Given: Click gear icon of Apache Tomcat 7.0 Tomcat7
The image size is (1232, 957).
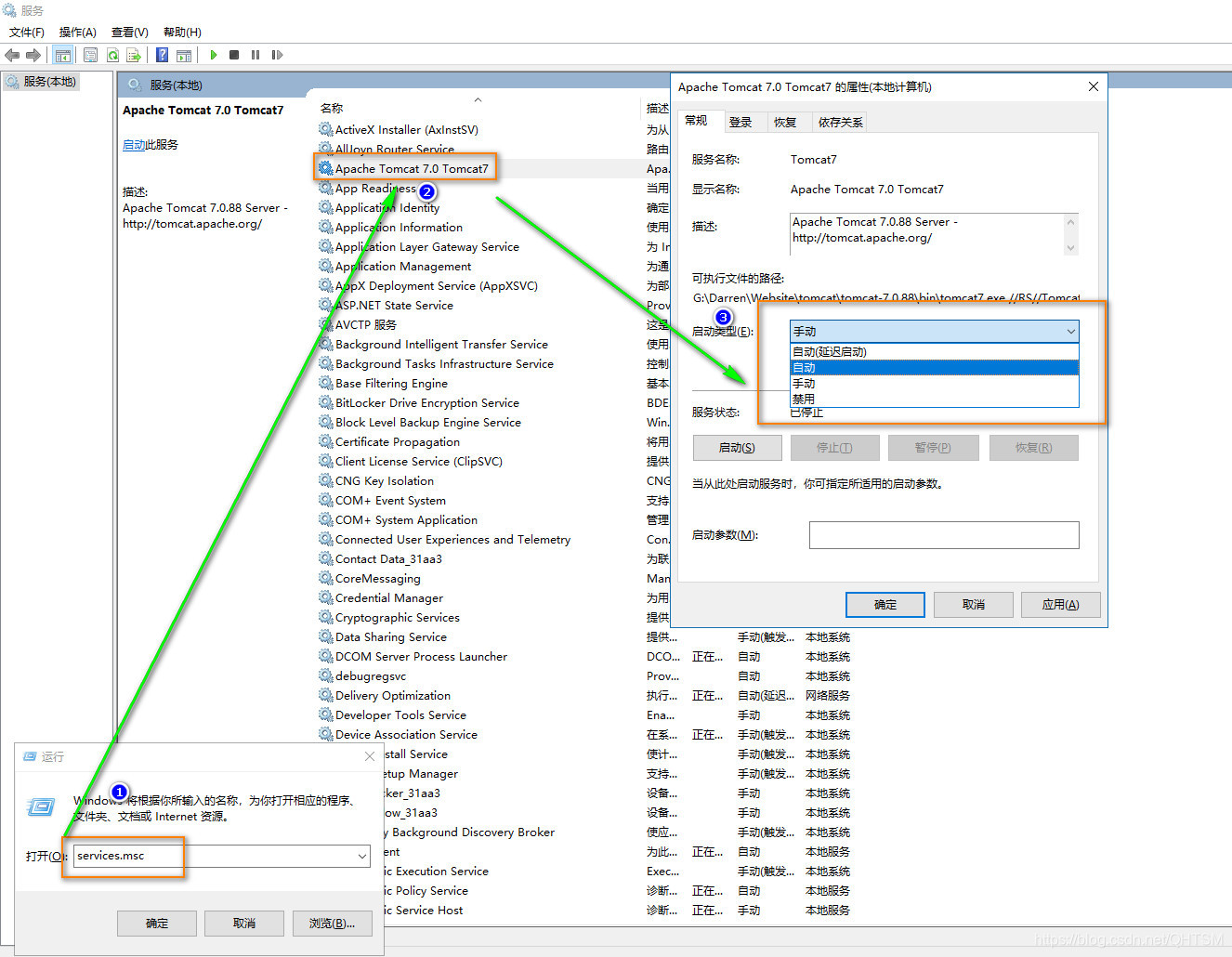Looking at the screenshot, I should coord(325,168).
